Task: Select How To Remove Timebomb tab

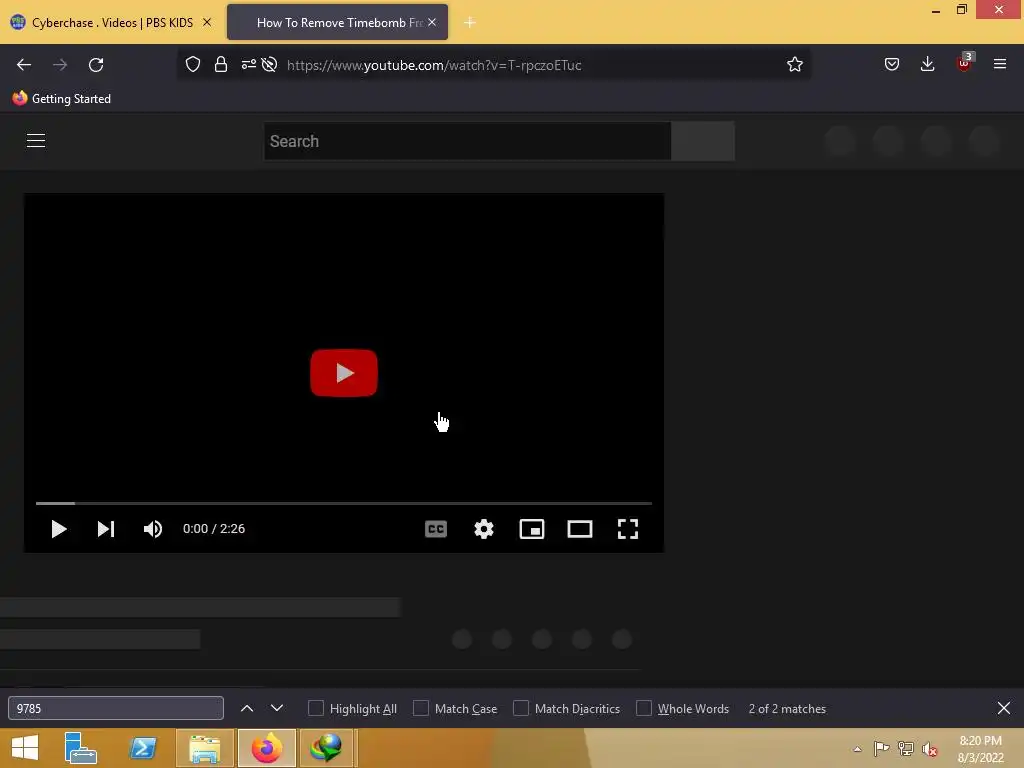Action: (338, 23)
